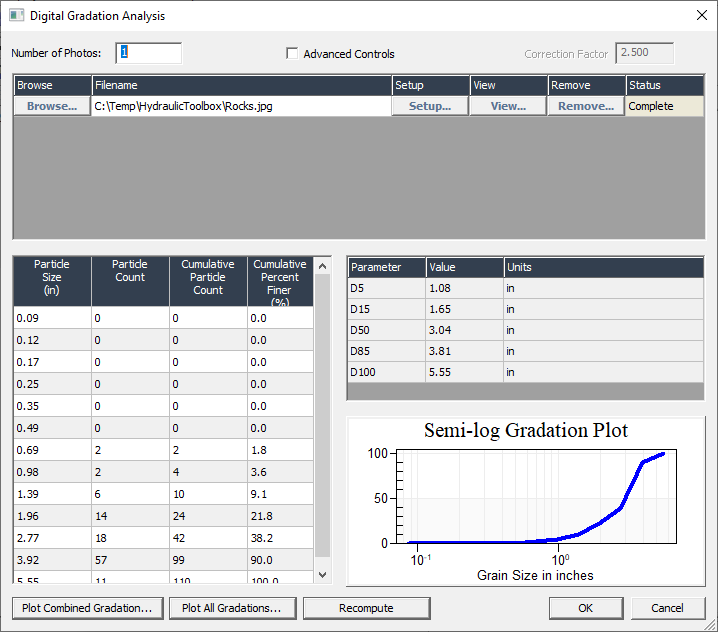Click the Filename column header

[241, 85]
